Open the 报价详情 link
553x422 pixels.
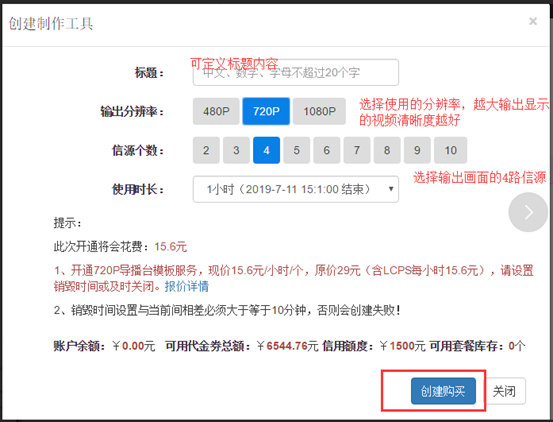[187, 286]
